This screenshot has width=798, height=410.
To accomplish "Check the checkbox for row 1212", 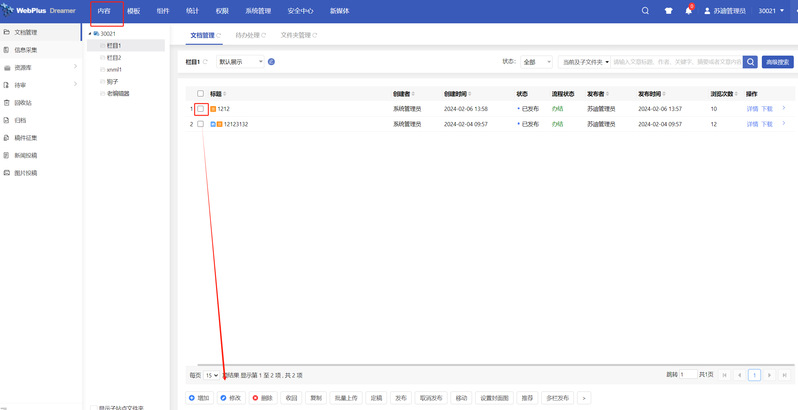I will pos(201,109).
